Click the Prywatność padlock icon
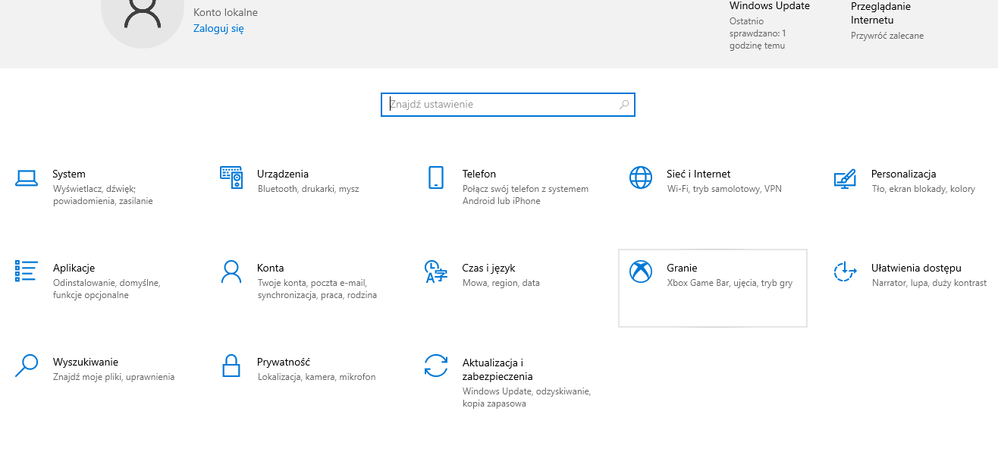Image resolution: width=998 pixels, height=471 pixels. (231, 365)
